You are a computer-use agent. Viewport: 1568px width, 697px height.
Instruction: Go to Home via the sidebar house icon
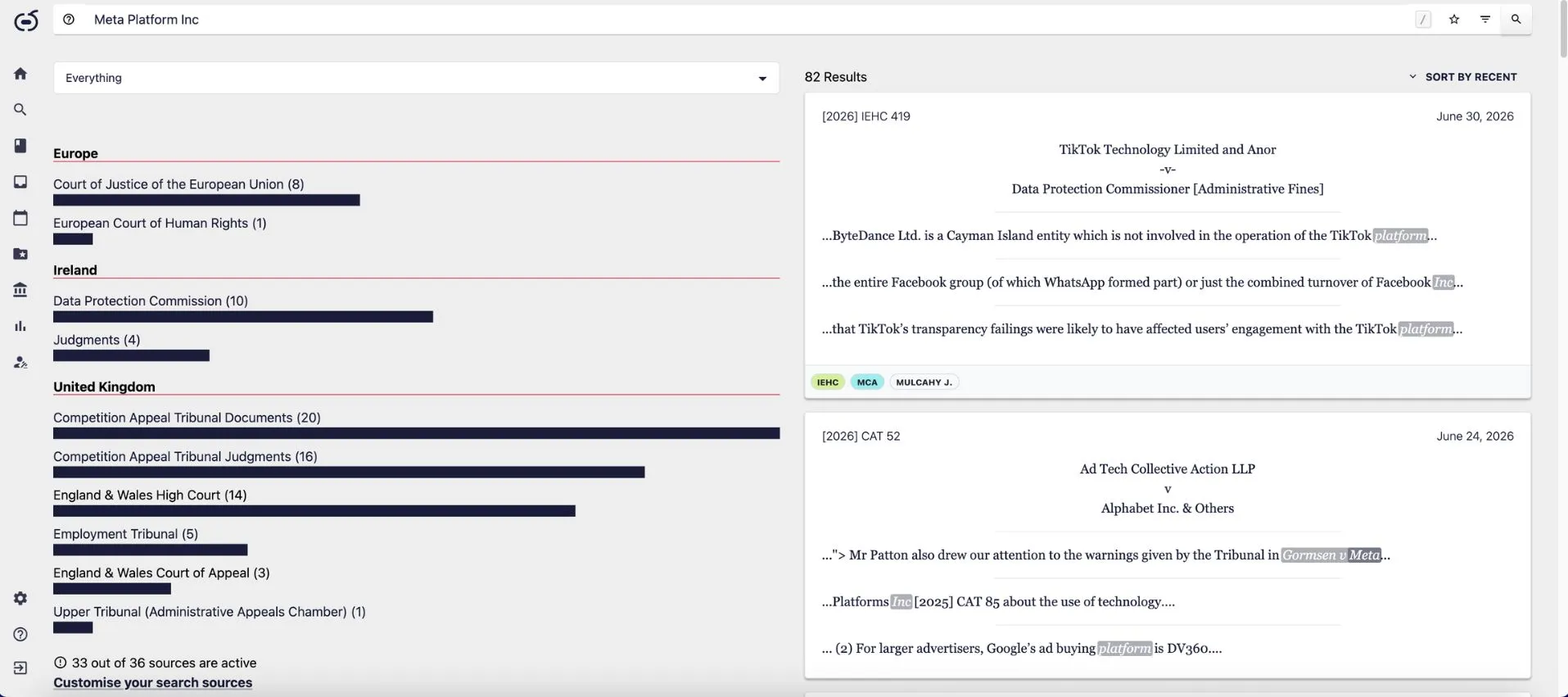(x=20, y=74)
